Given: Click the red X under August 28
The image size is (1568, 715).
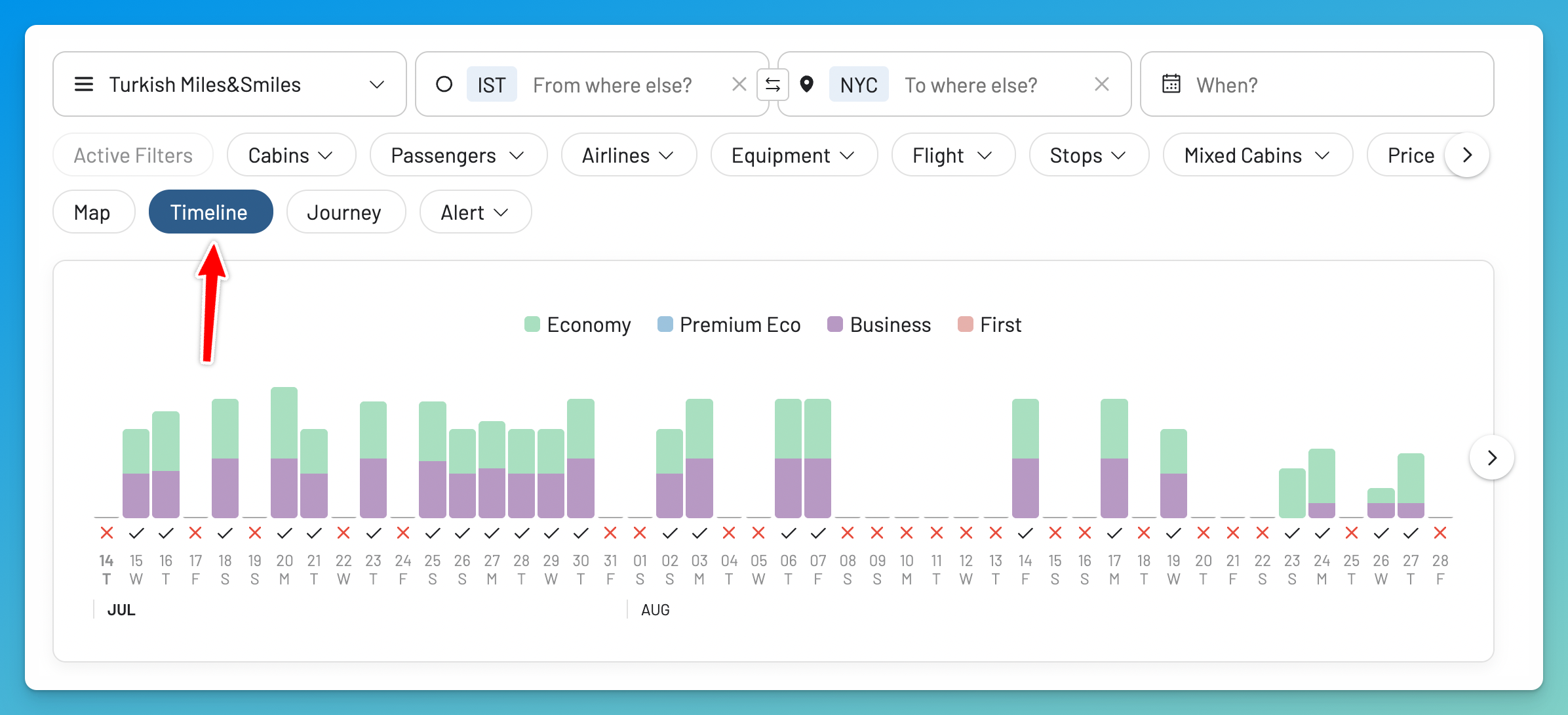Looking at the screenshot, I should click(1440, 533).
